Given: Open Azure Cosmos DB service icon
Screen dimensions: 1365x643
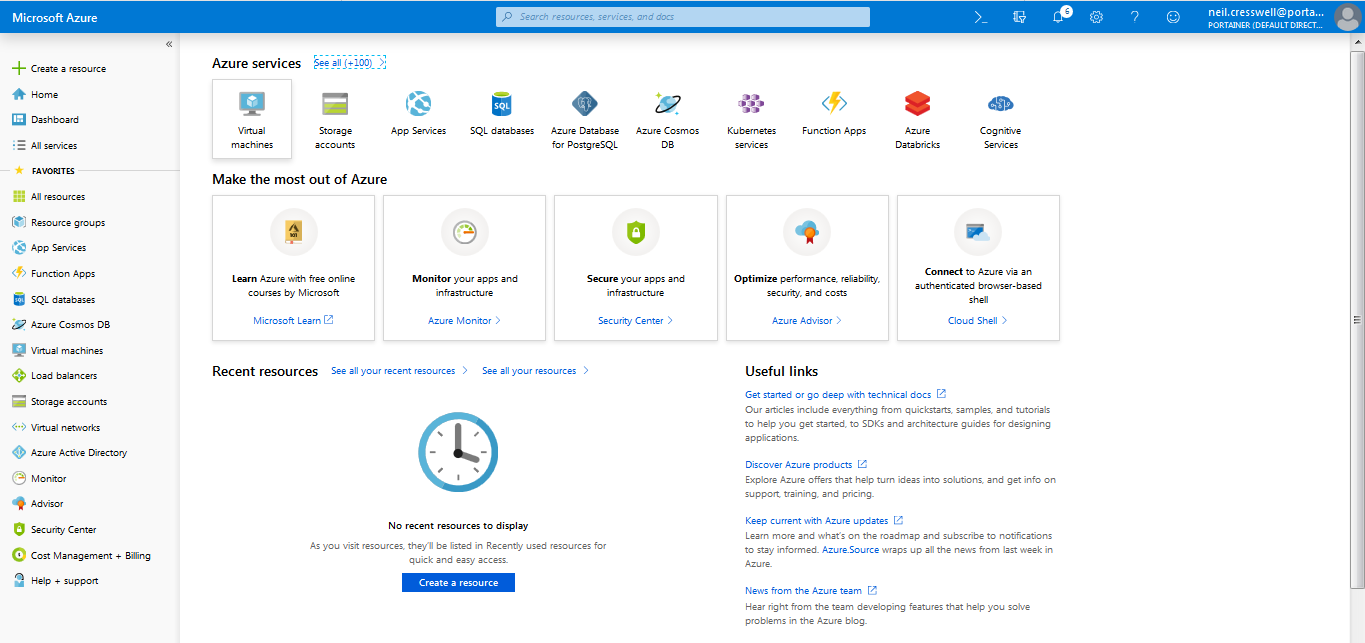Looking at the screenshot, I should tap(667, 104).
